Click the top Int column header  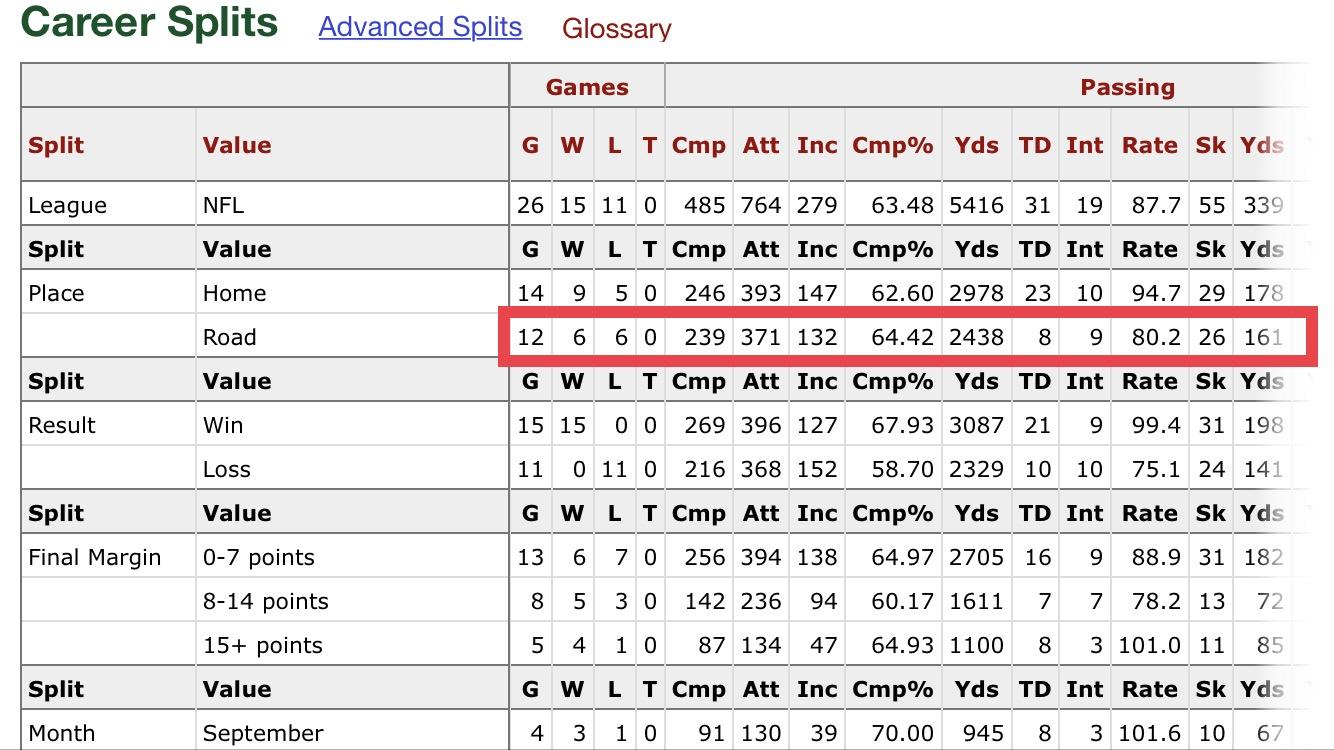coord(1084,145)
